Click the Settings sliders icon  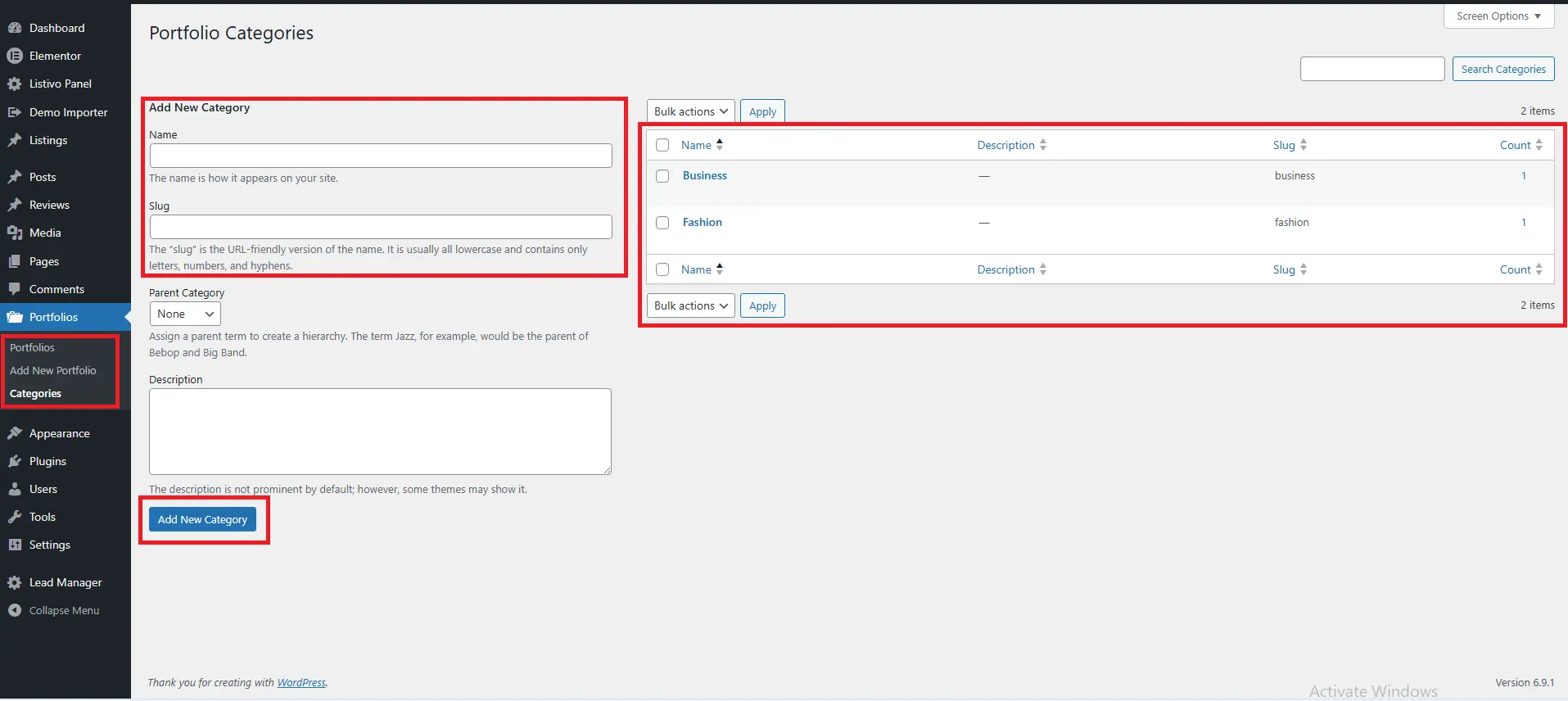click(x=14, y=545)
